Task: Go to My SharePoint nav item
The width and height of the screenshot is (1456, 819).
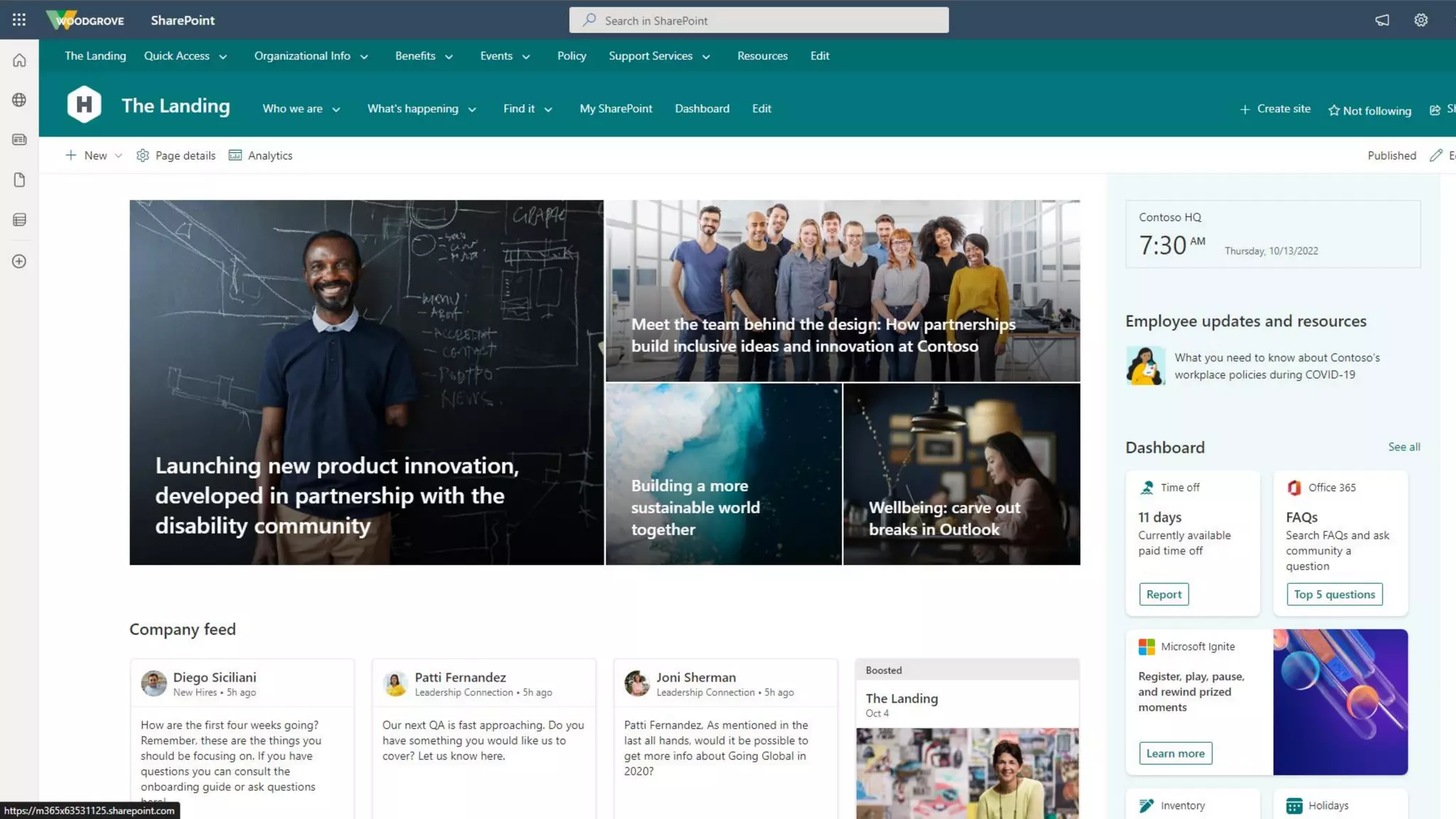Action: 615,109
